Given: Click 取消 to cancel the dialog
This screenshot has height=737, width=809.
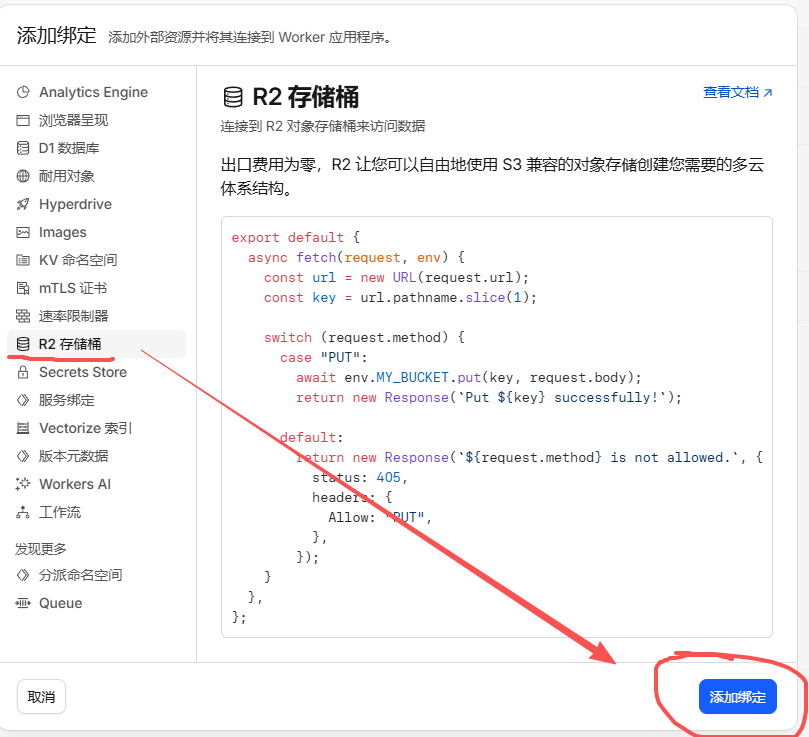Looking at the screenshot, I should 41,696.
